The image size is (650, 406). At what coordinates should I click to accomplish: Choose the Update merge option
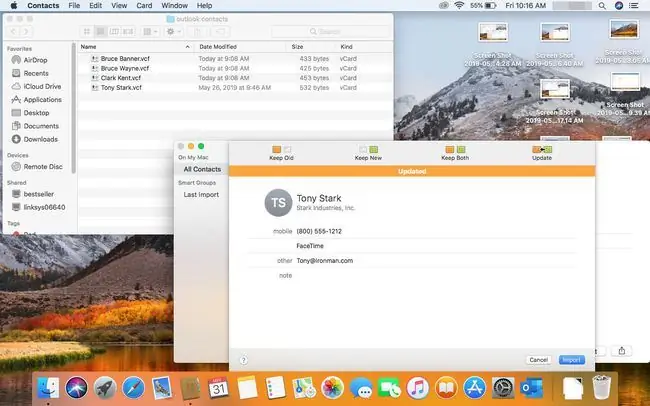pyautogui.click(x=542, y=153)
